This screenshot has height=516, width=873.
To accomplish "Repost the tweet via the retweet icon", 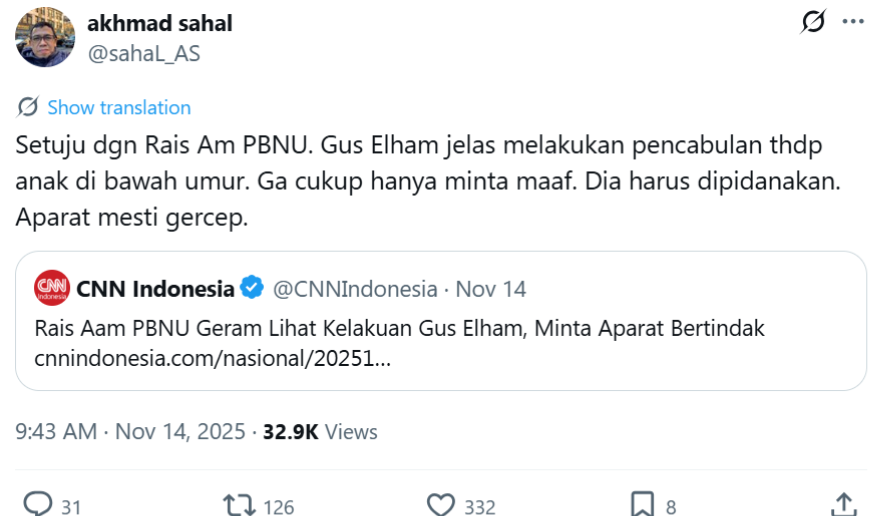I will coord(240,505).
